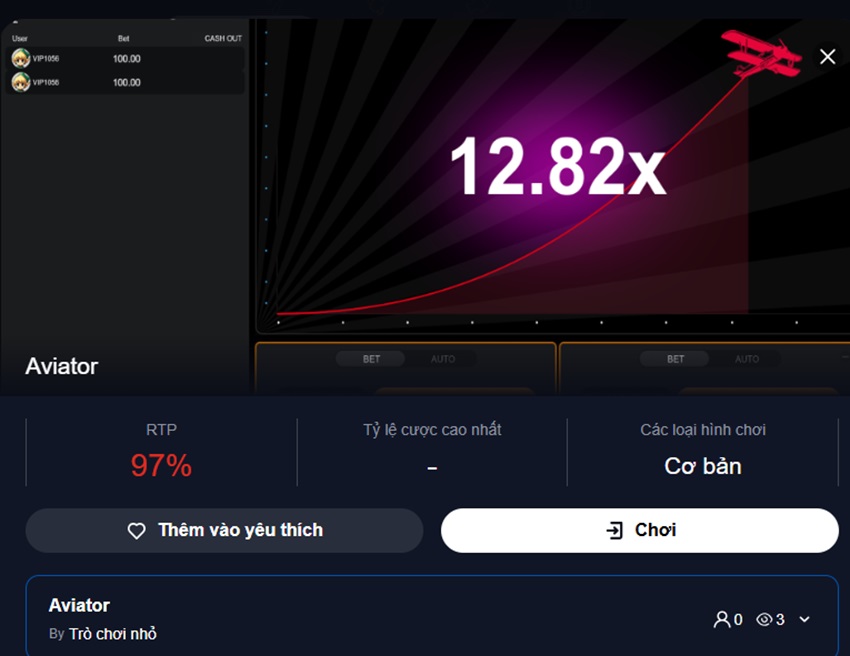Click the first row's 100.00 bet value
Image resolution: width=850 pixels, height=656 pixels.
[126, 59]
